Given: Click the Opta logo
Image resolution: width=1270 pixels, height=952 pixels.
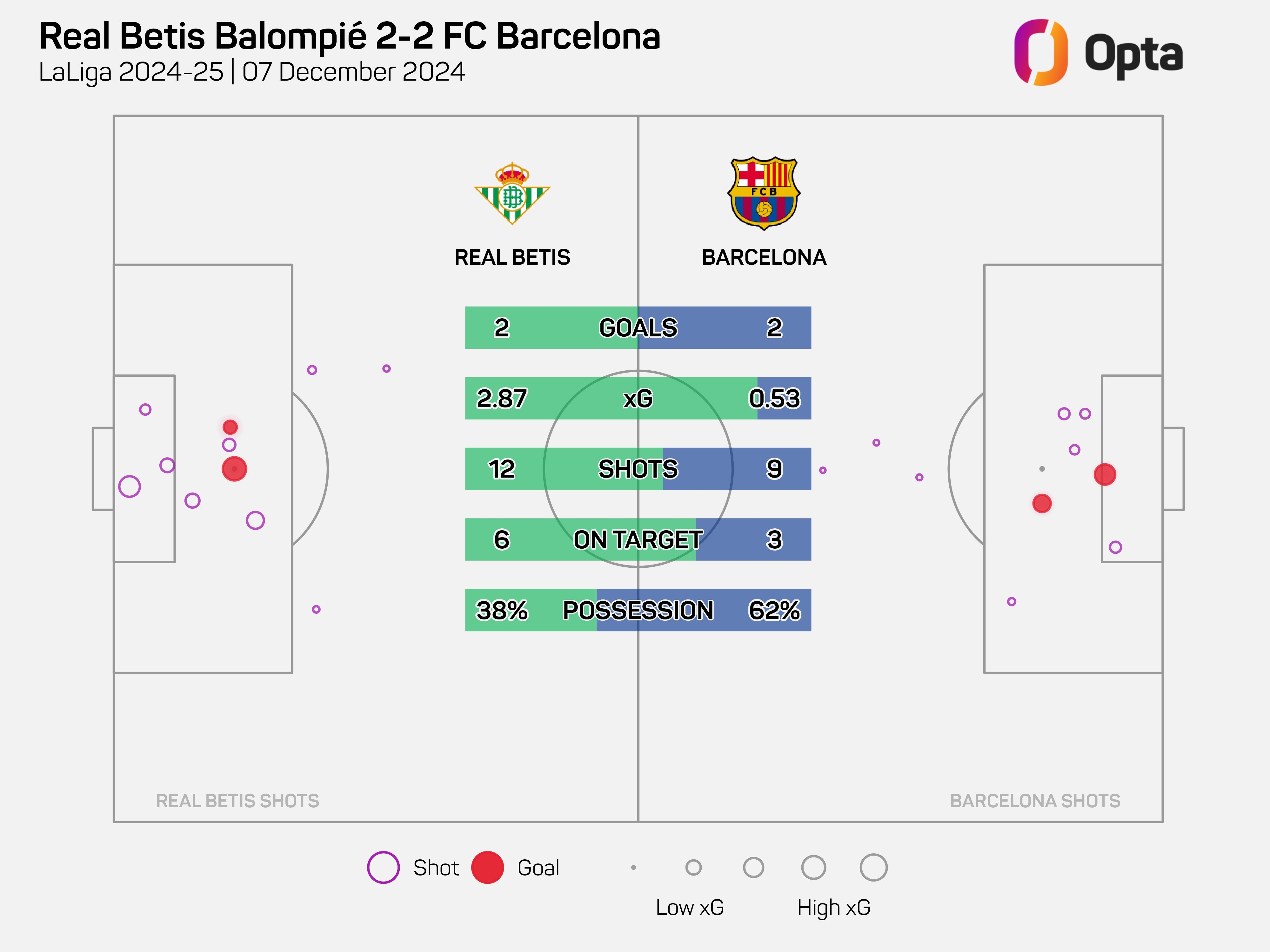Looking at the screenshot, I should click(1098, 53).
